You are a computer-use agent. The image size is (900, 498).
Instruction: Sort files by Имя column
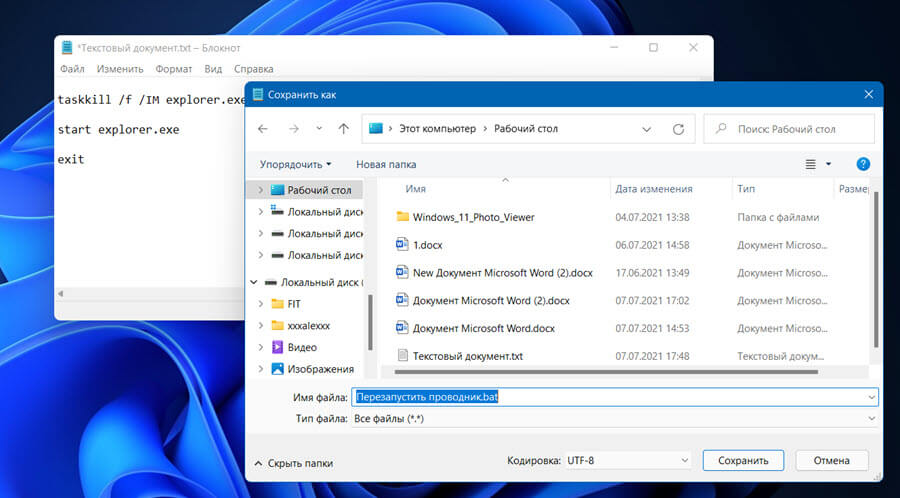tap(416, 189)
